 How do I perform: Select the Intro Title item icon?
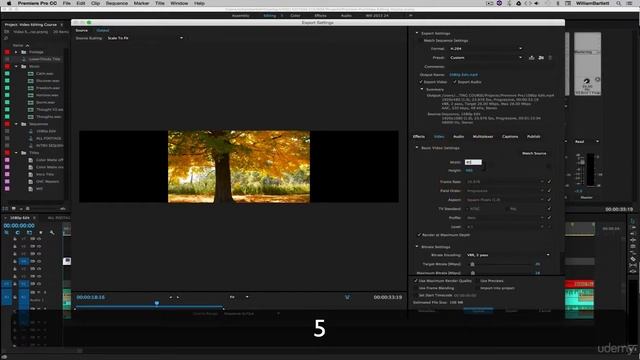pyautogui.click(x=31, y=174)
